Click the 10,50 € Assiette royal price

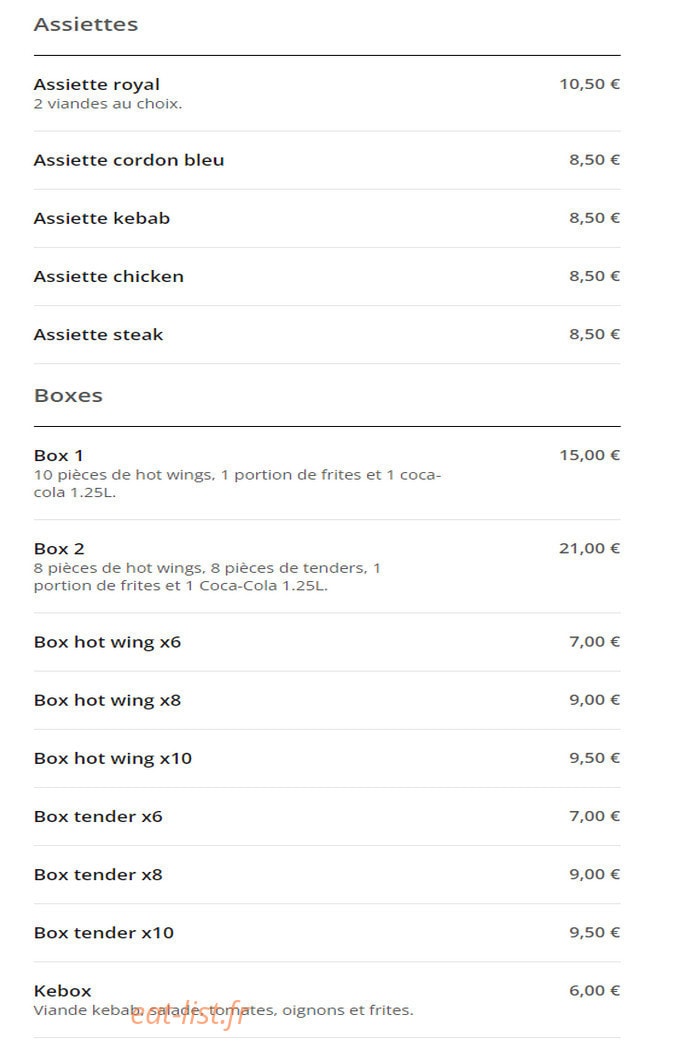point(590,84)
